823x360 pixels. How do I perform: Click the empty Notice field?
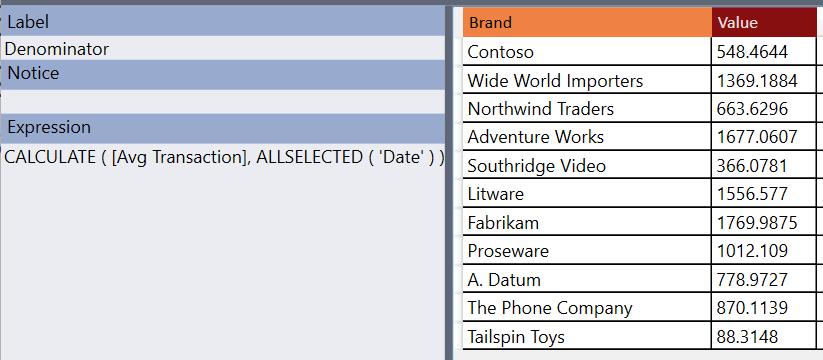(x=223, y=101)
